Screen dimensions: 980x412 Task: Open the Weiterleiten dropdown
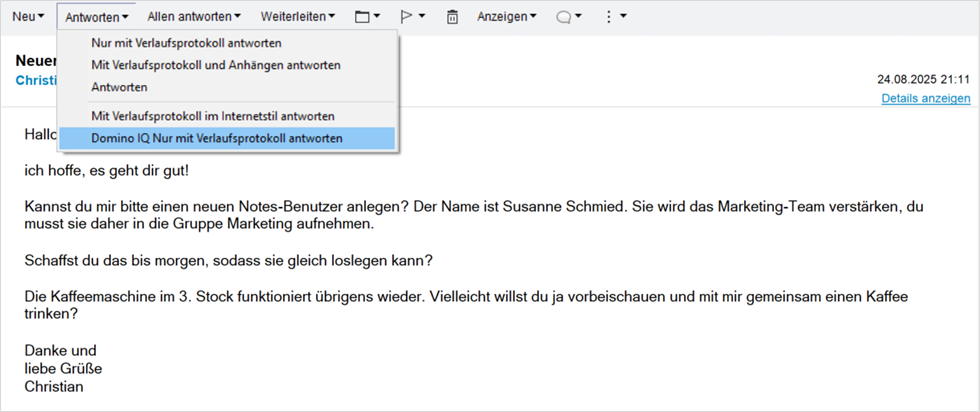[297, 17]
